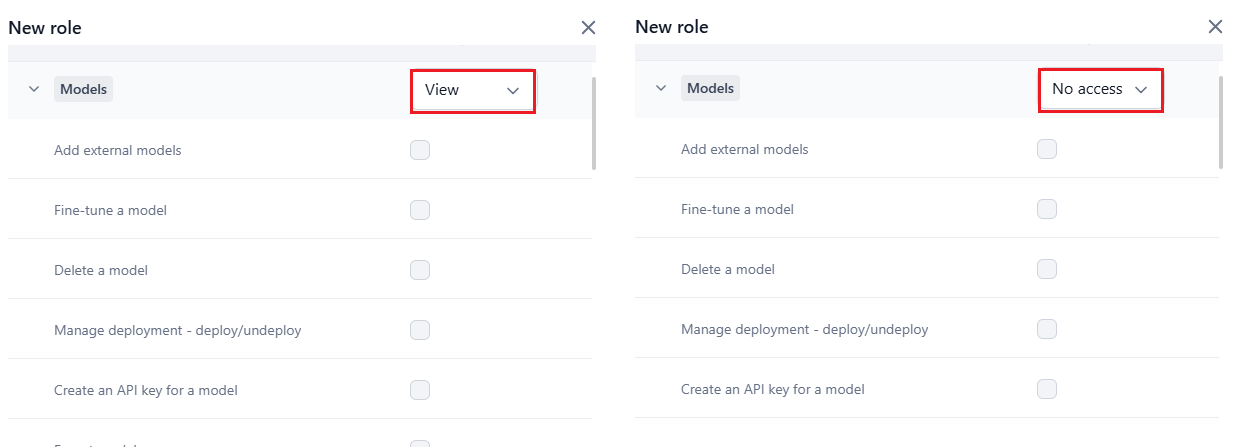
Task: Close the New role dialog showing No access
Action: [1215, 27]
